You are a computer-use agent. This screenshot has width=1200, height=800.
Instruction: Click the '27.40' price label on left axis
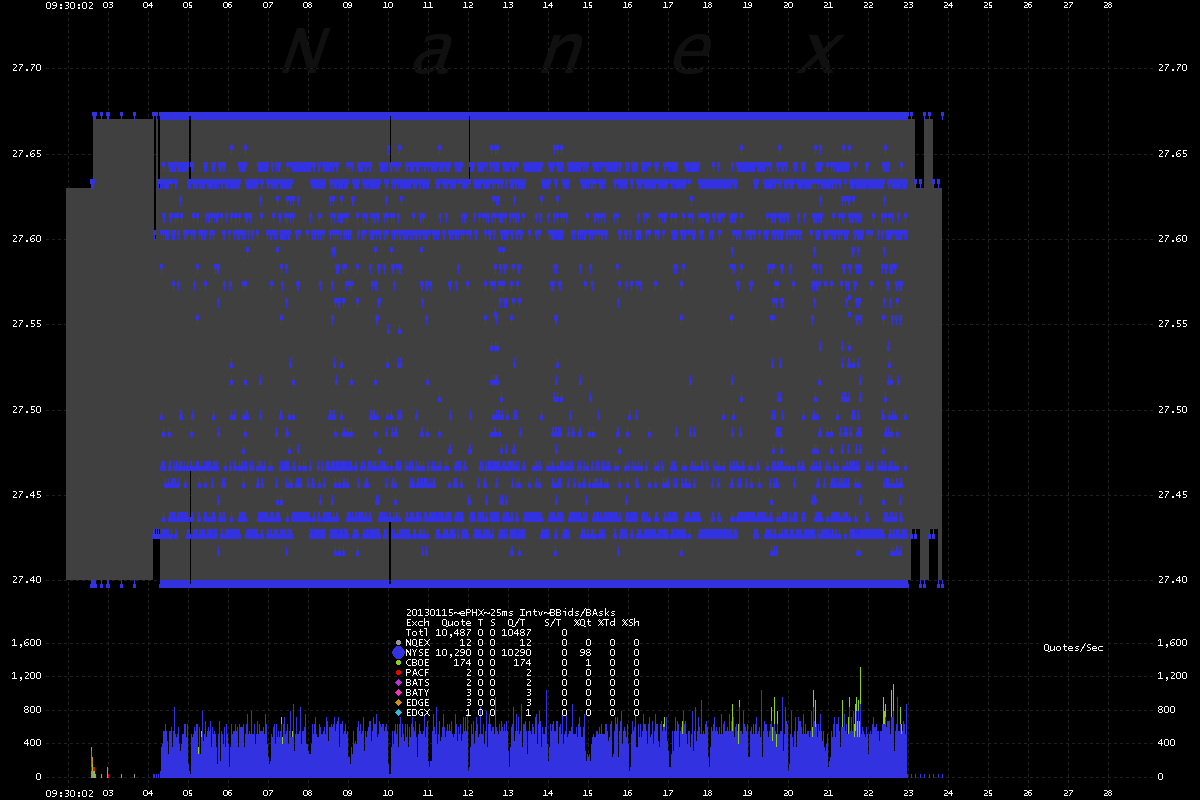[x=25, y=580]
